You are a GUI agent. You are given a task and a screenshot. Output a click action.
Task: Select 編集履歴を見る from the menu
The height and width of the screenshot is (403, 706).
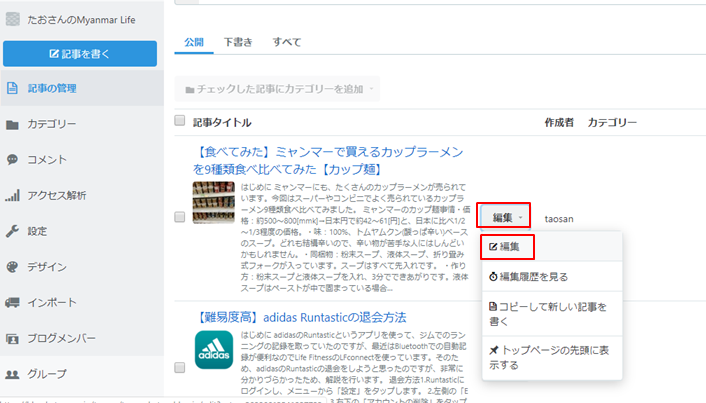tap(552, 276)
